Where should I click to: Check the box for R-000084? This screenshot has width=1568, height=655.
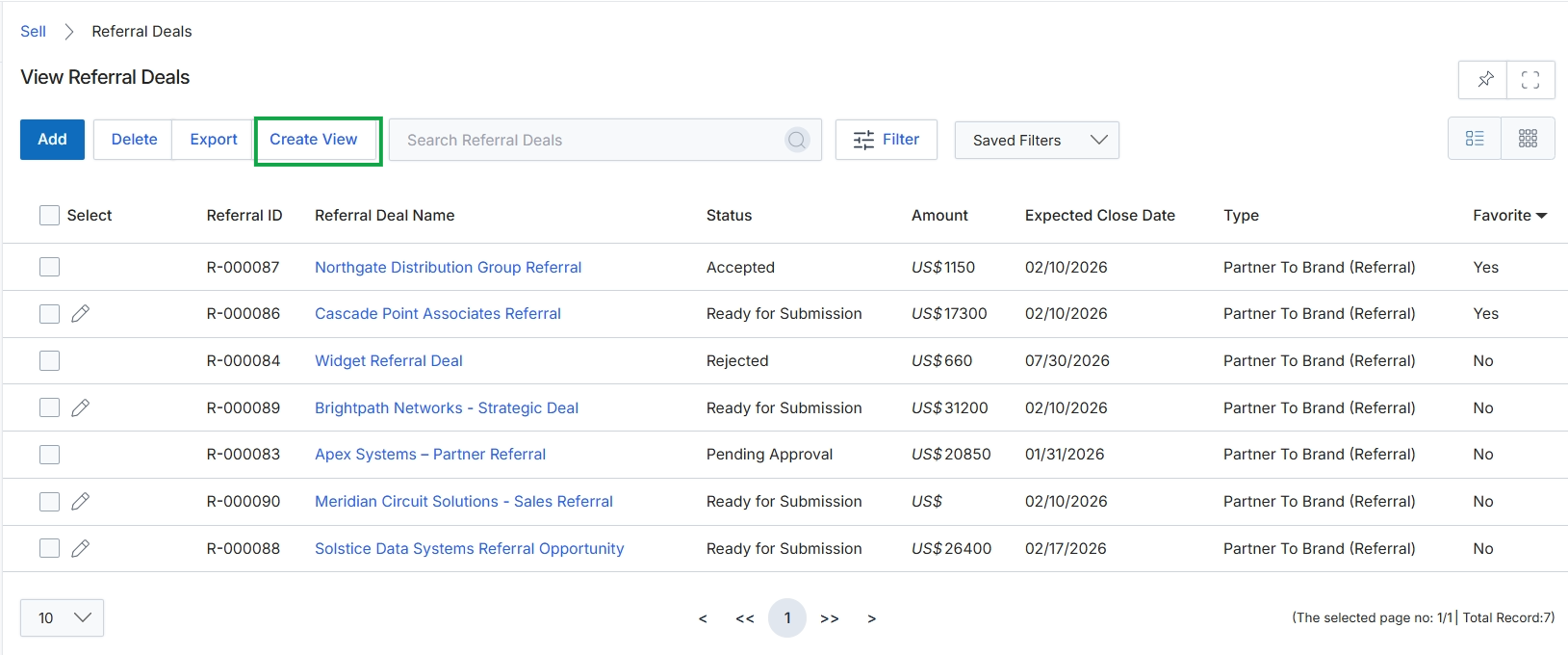pos(49,360)
